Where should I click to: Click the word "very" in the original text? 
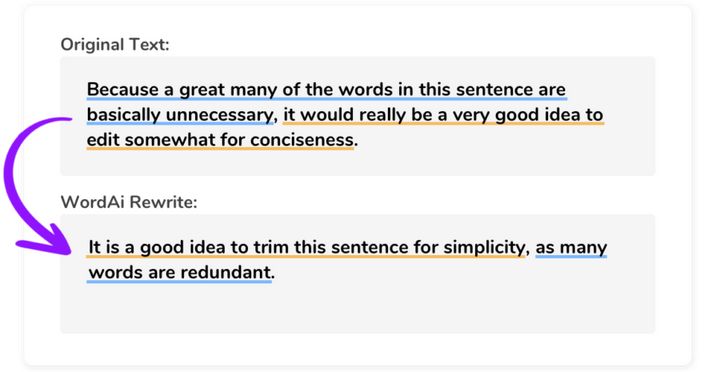point(469,115)
